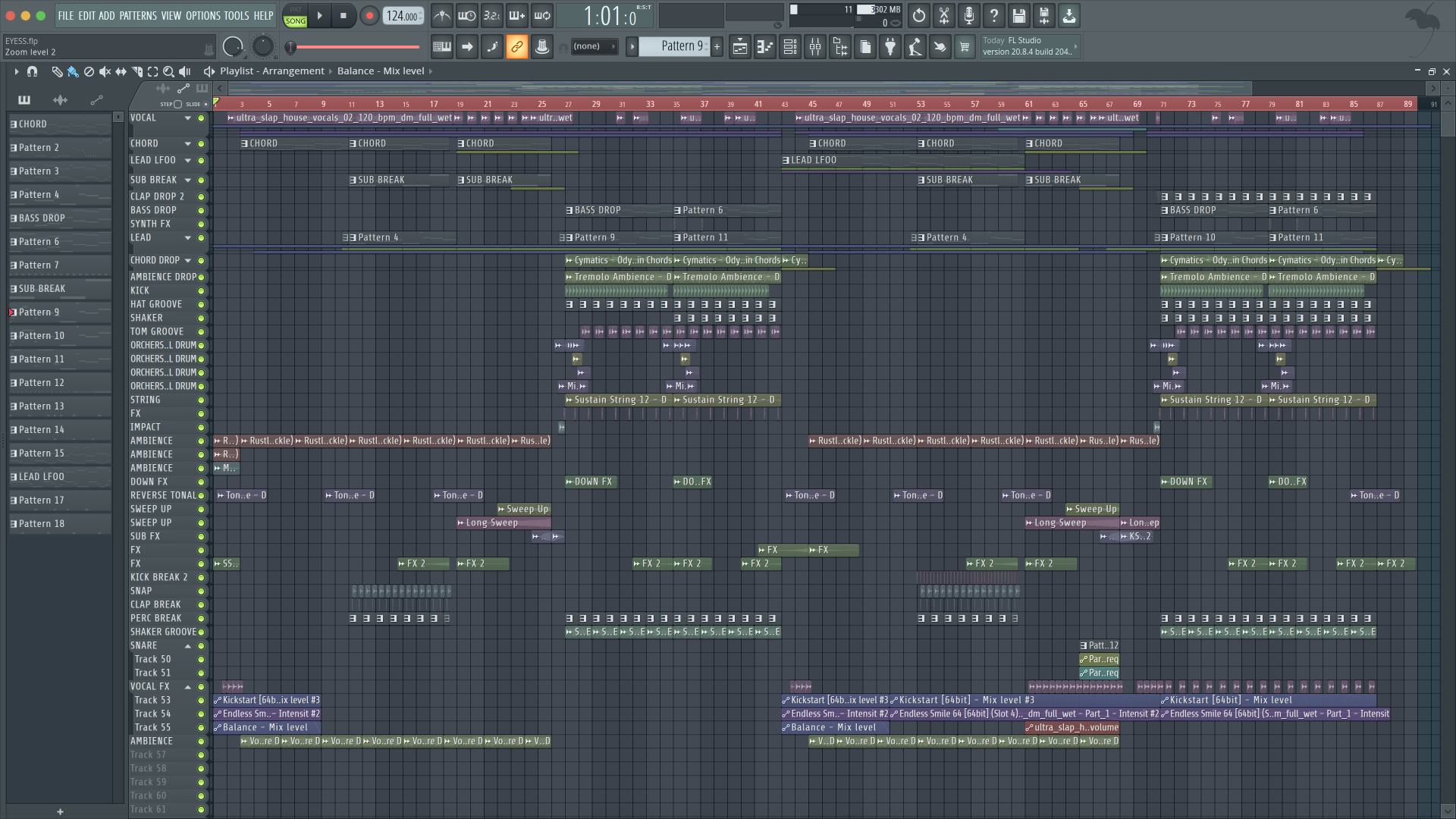
Task: Click the shopping cart content library icon
Action: 965,47
